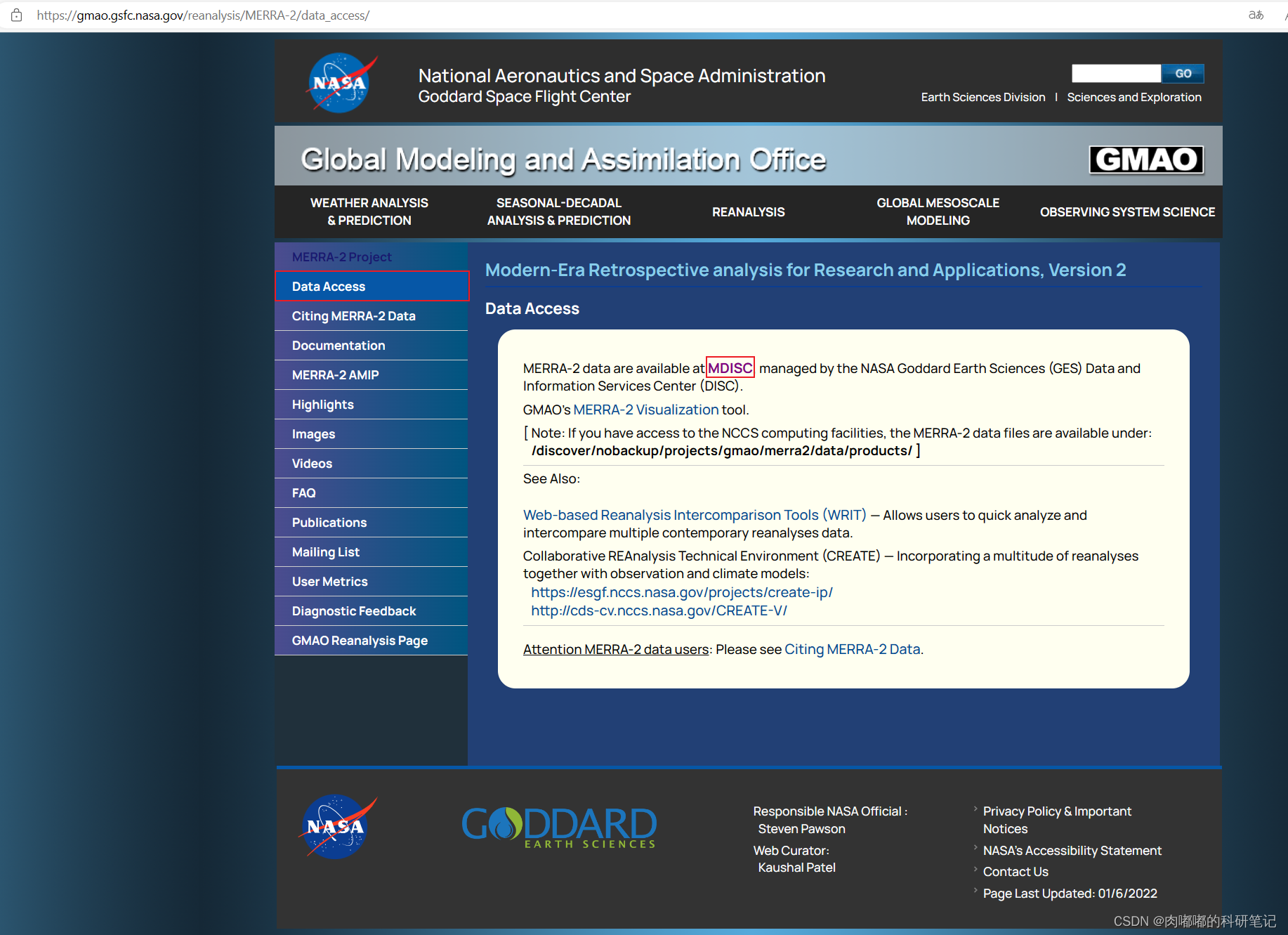The height and width of the screenshot is (935, 1288).
Task: Click the GMAO logo badge
Action: (x=1146, y=159)
